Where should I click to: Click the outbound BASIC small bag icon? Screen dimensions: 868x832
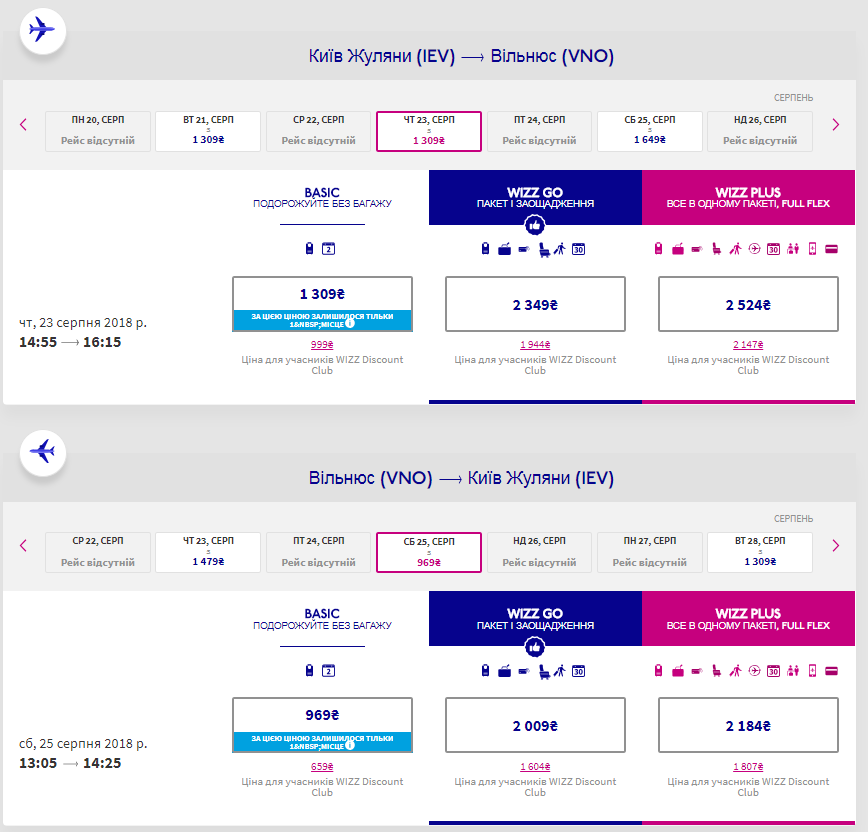pos(309,249)
